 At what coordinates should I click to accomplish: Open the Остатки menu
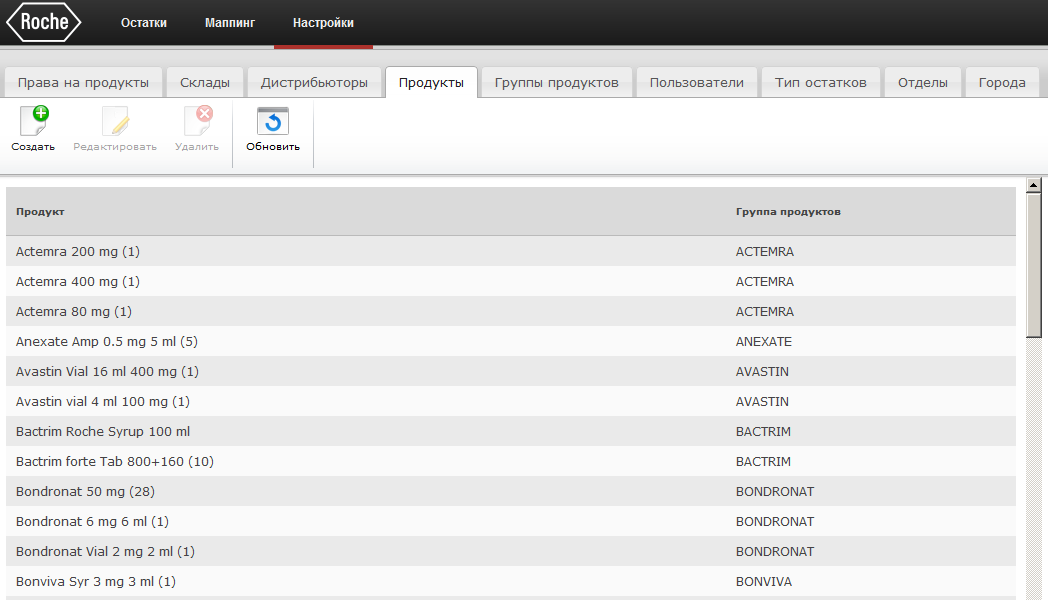[x=144, y=23]
